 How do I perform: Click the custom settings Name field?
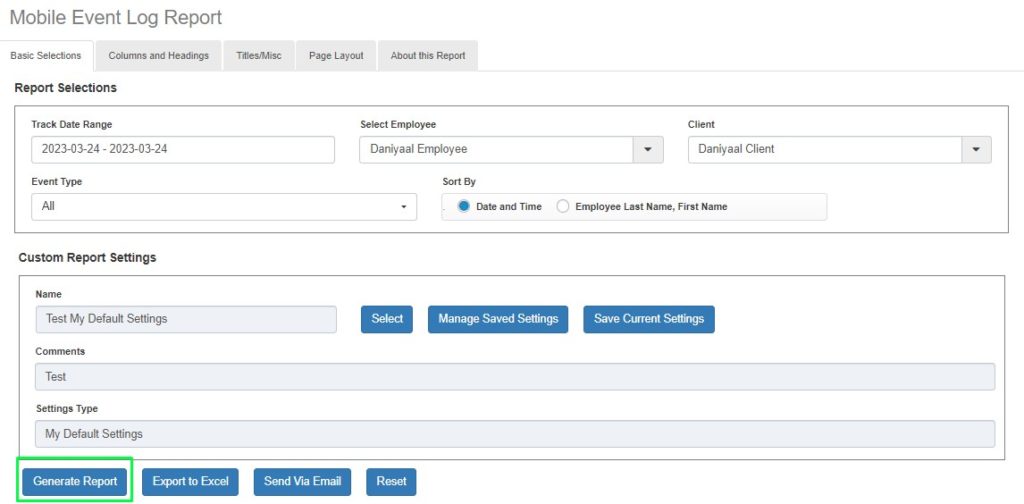click(185, 319)
